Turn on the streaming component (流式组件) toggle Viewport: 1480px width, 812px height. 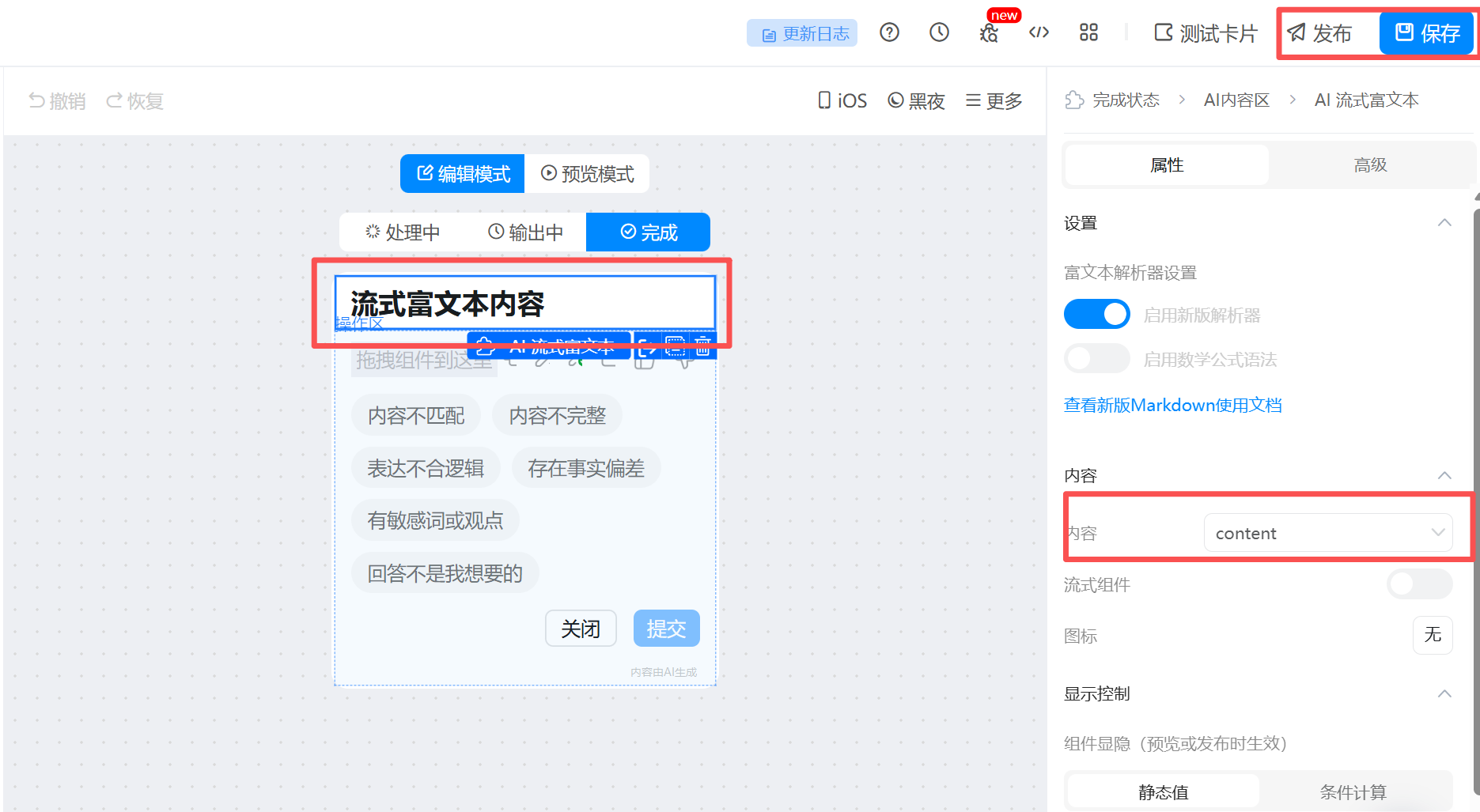pos(1419,584)
